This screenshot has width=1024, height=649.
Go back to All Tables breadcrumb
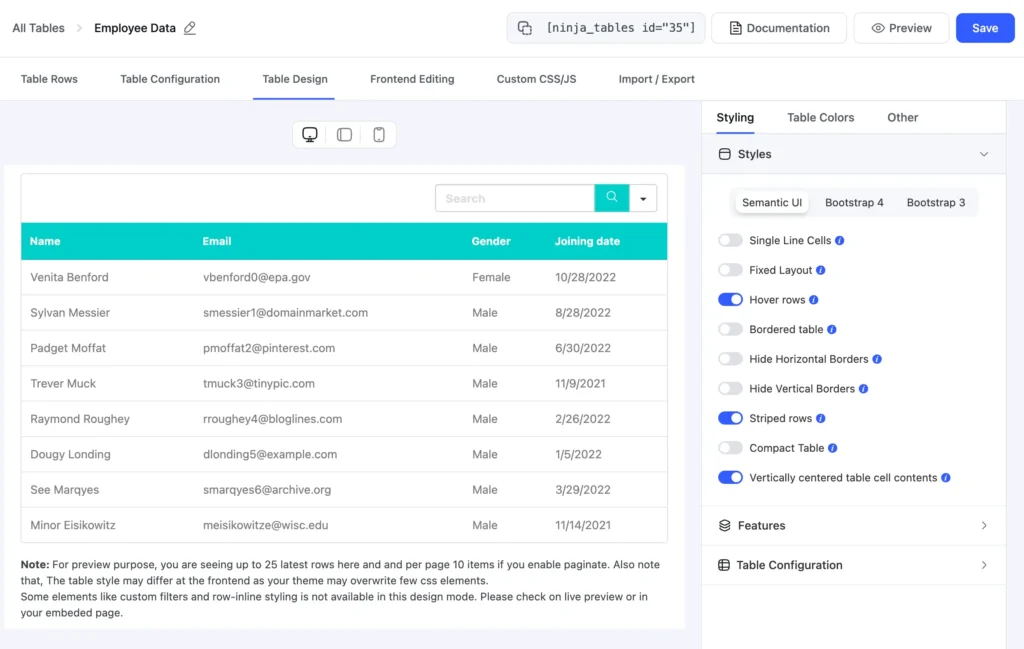[39, 28]
